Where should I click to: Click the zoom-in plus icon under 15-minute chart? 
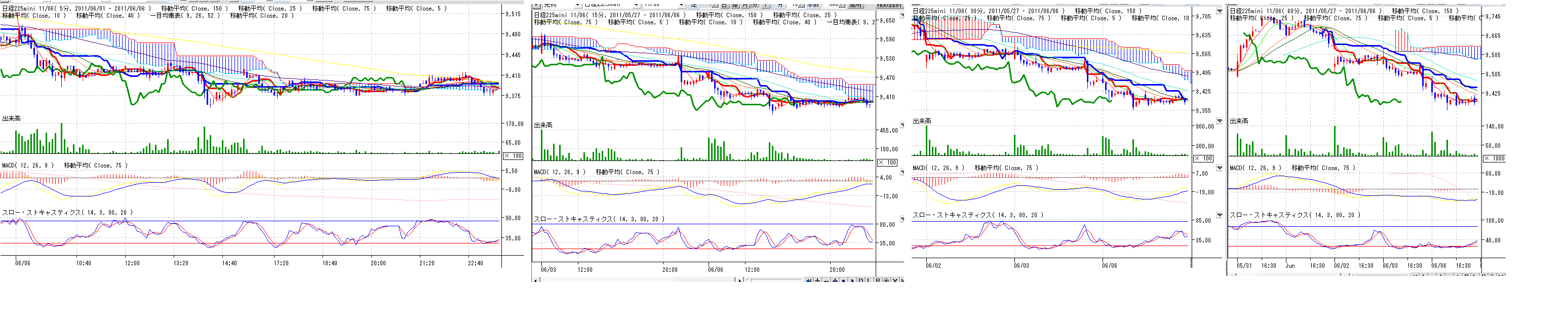click(817, 280)
